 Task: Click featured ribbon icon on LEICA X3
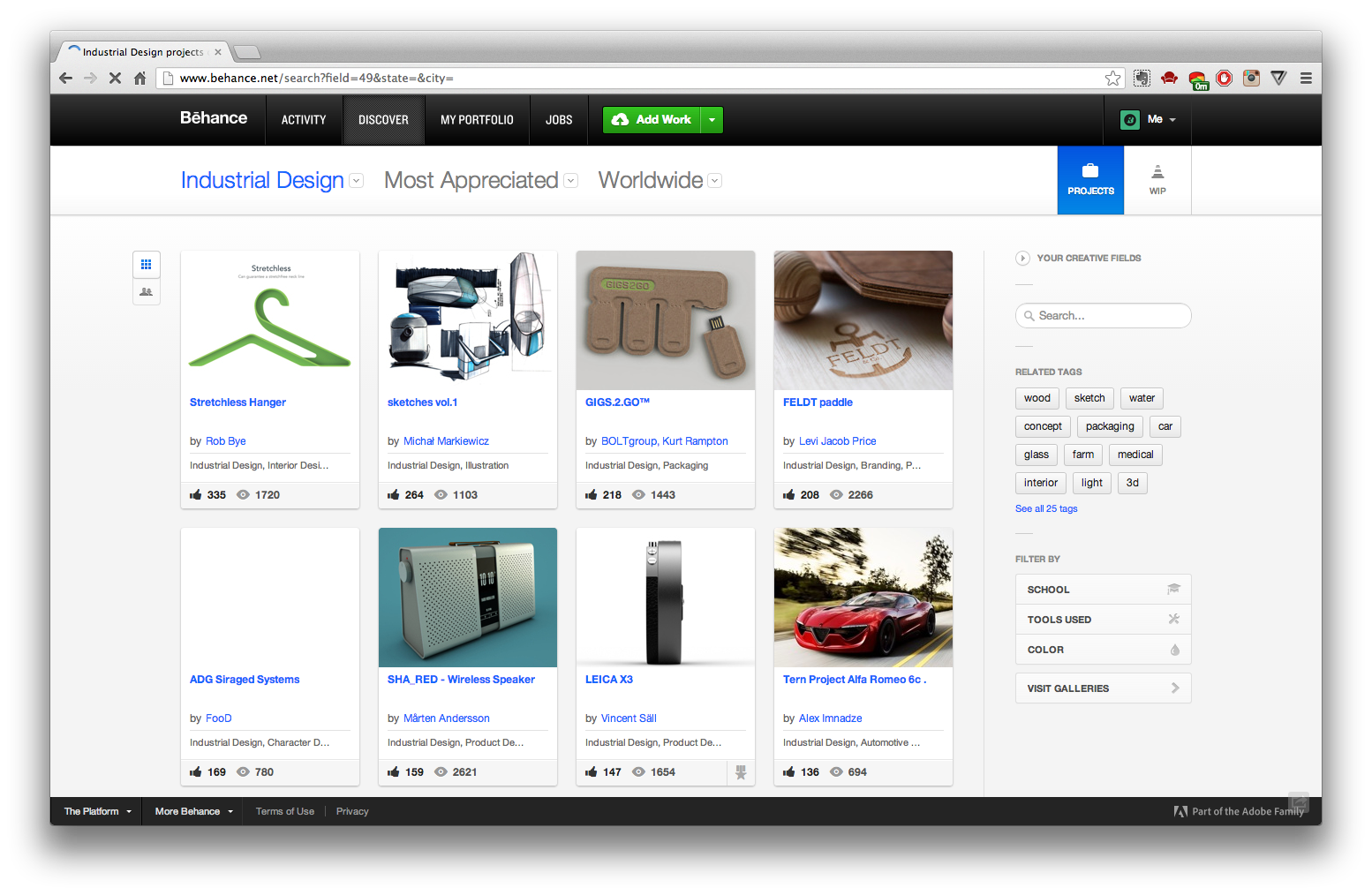pyautogui.click(x=741, y=772)
